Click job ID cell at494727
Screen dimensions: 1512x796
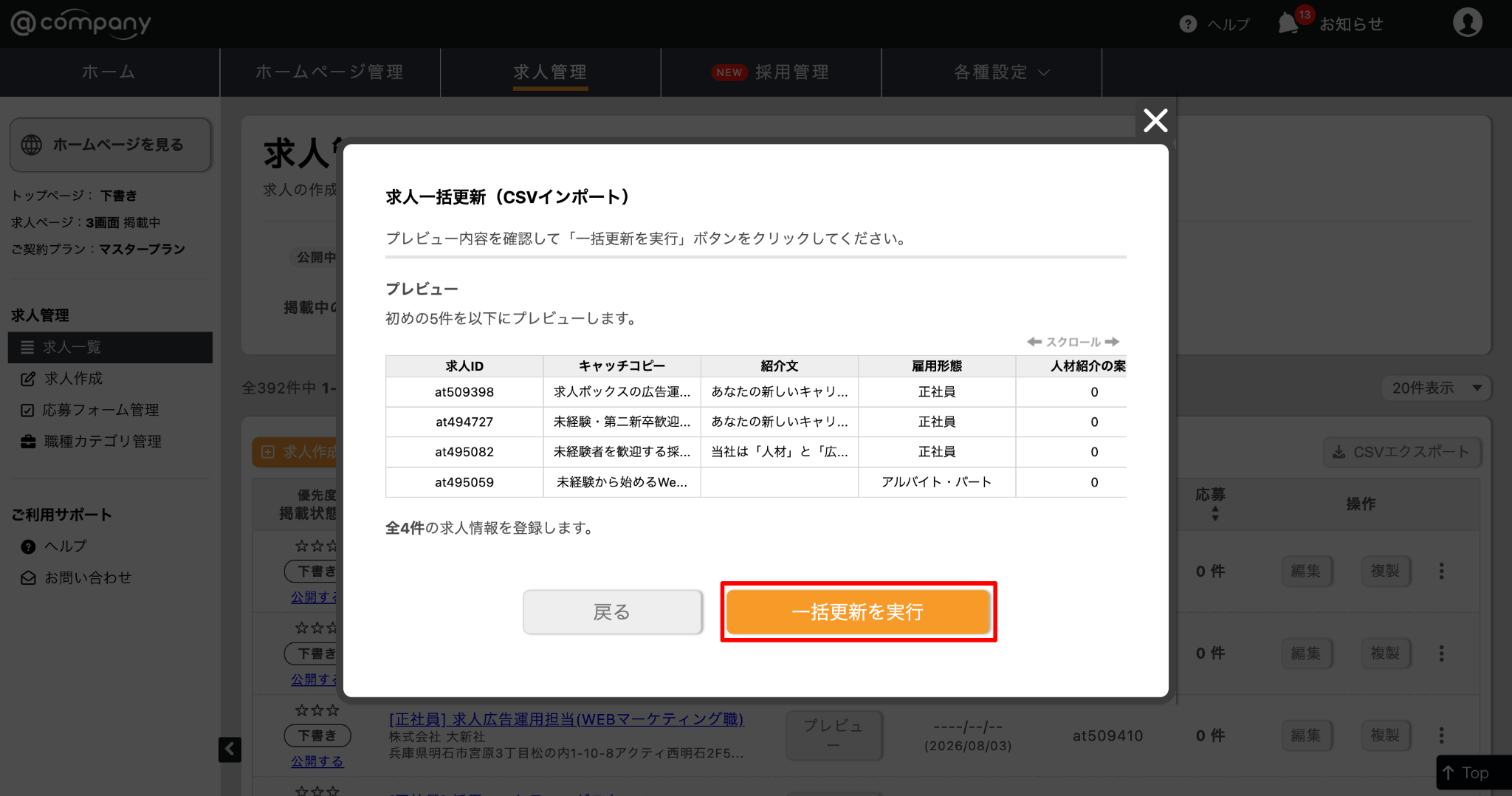(x=464, y=422)
